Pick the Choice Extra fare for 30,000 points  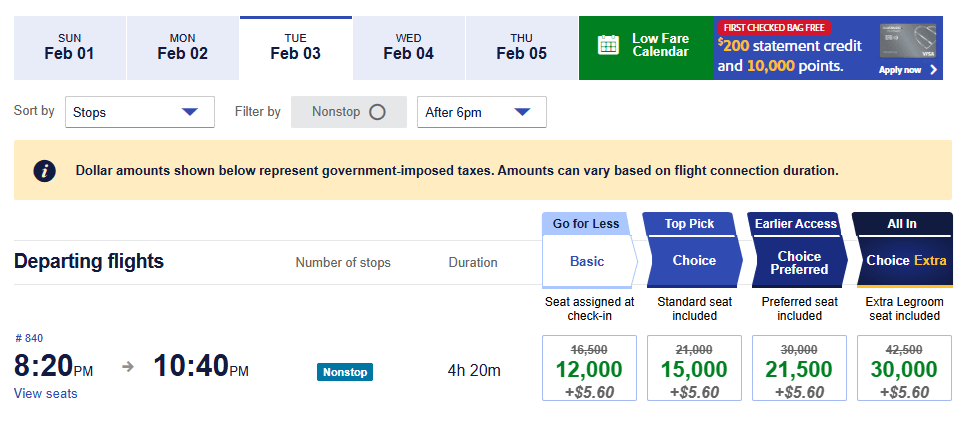click(905, 369)
